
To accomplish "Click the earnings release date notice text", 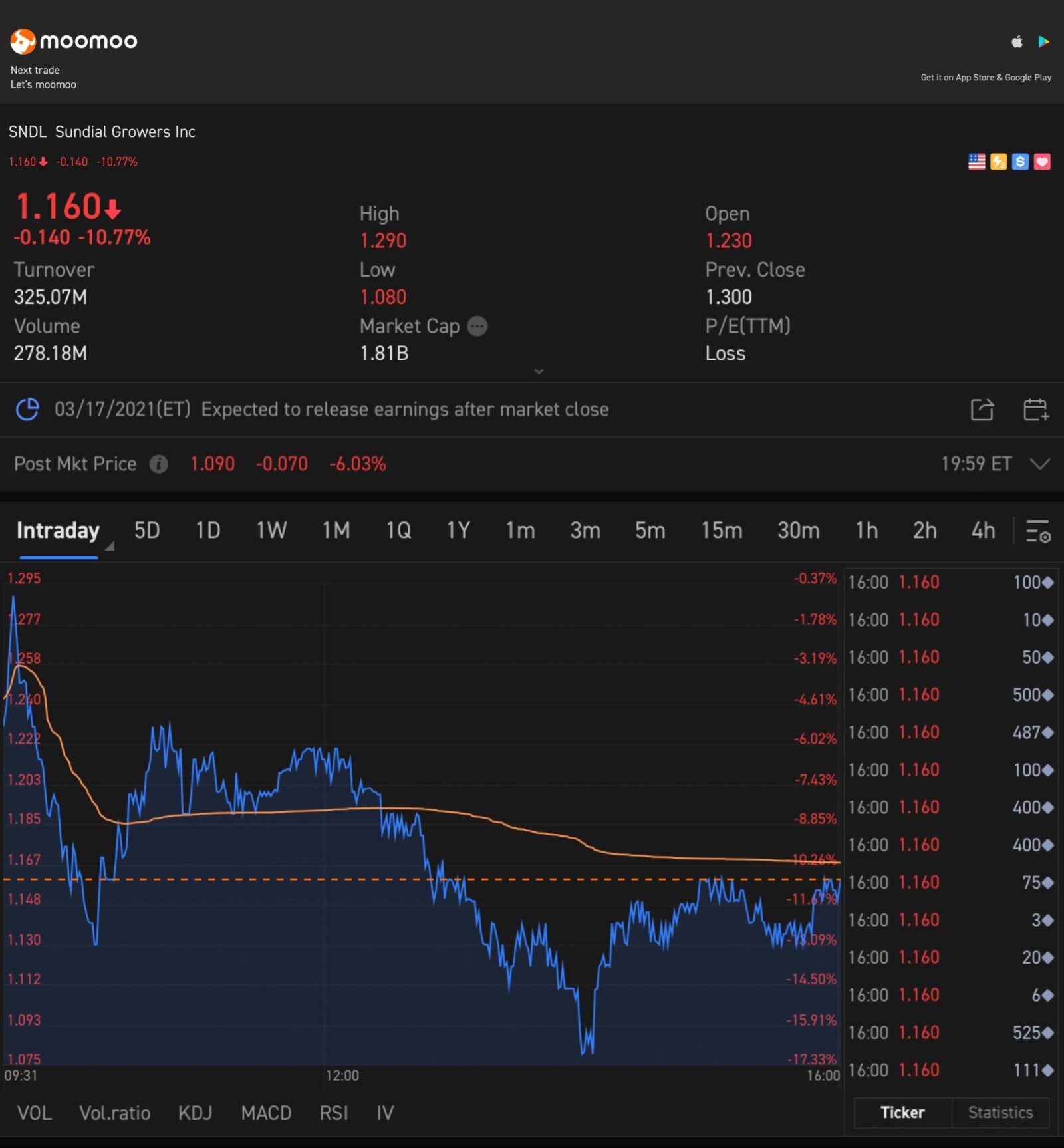I will pos(331,410).
